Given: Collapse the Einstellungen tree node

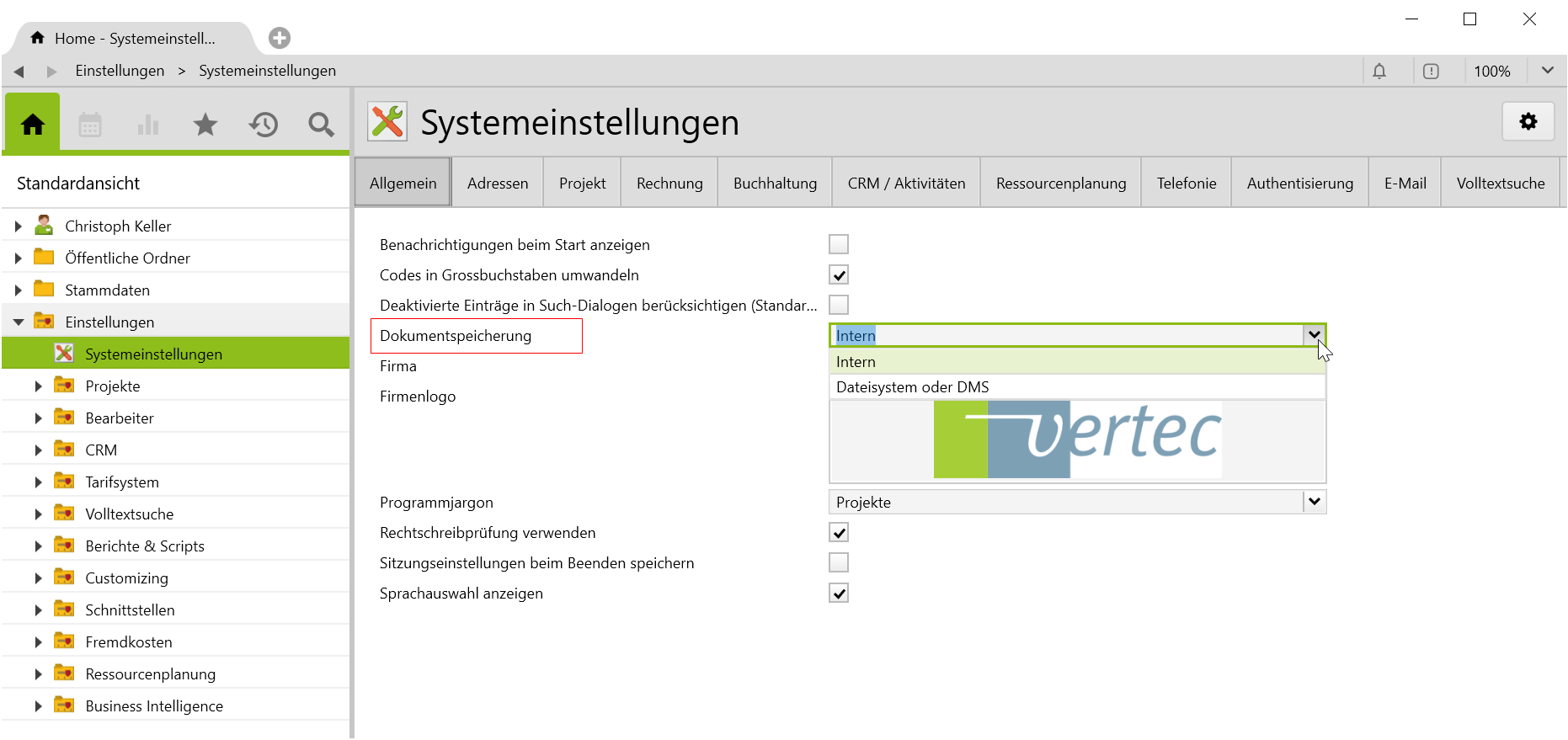Looking at the screenshot, I should pos(18,322).
